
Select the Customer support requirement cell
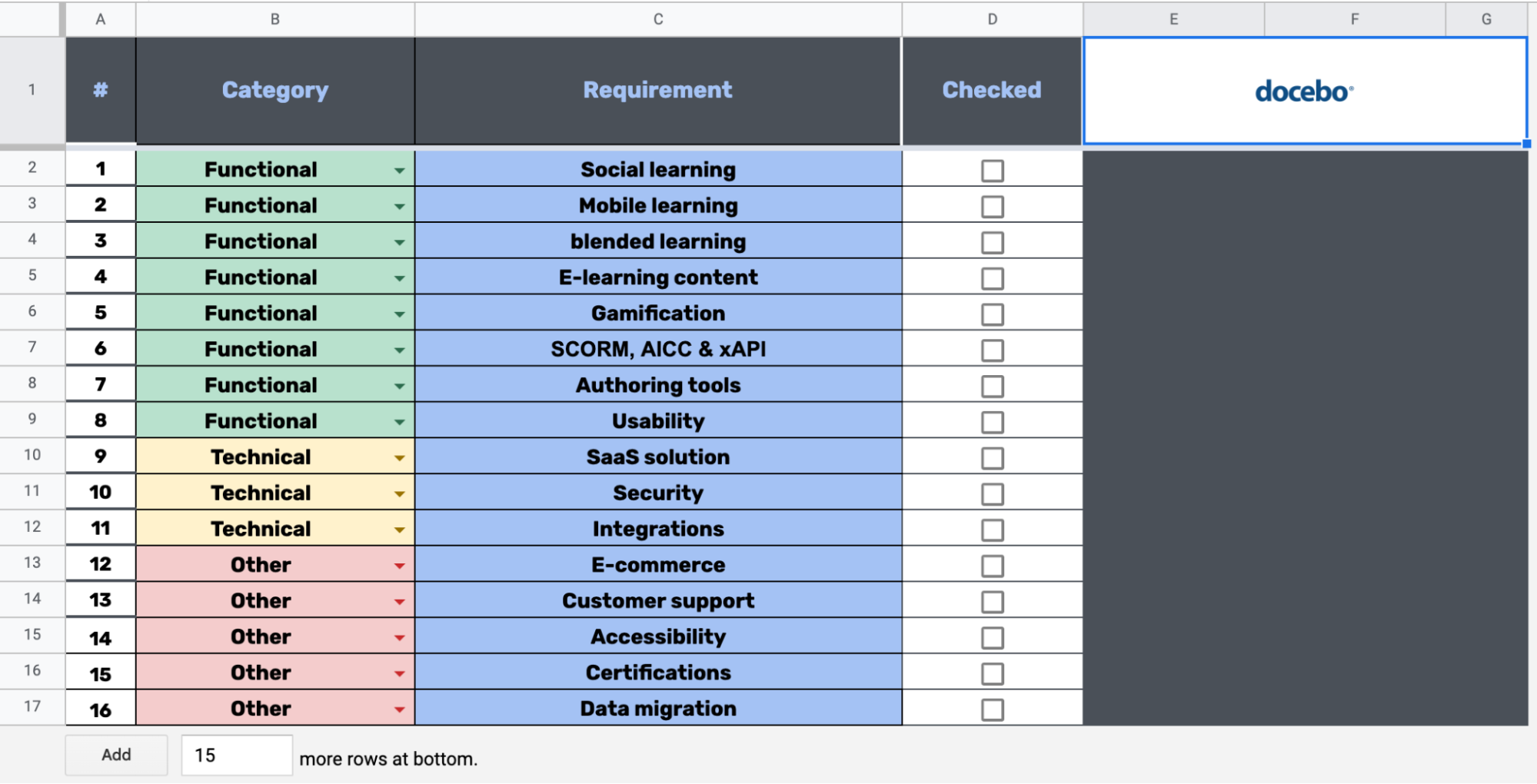click(657, 600)
